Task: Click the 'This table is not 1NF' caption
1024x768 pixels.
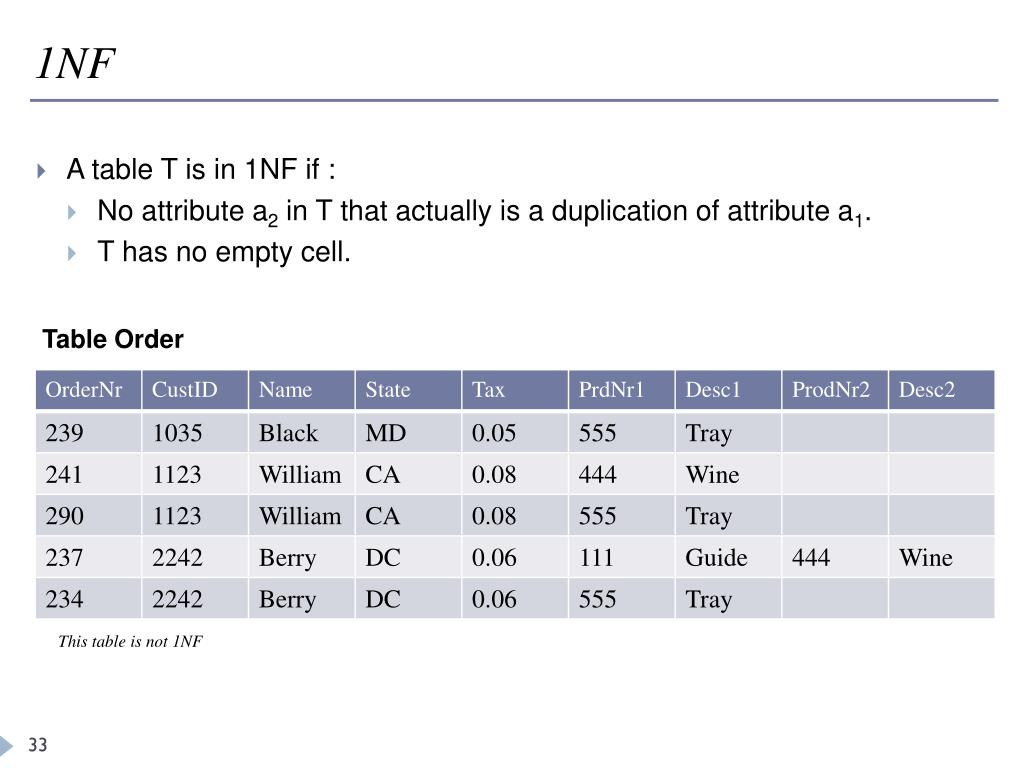Action: pos(131,641)
